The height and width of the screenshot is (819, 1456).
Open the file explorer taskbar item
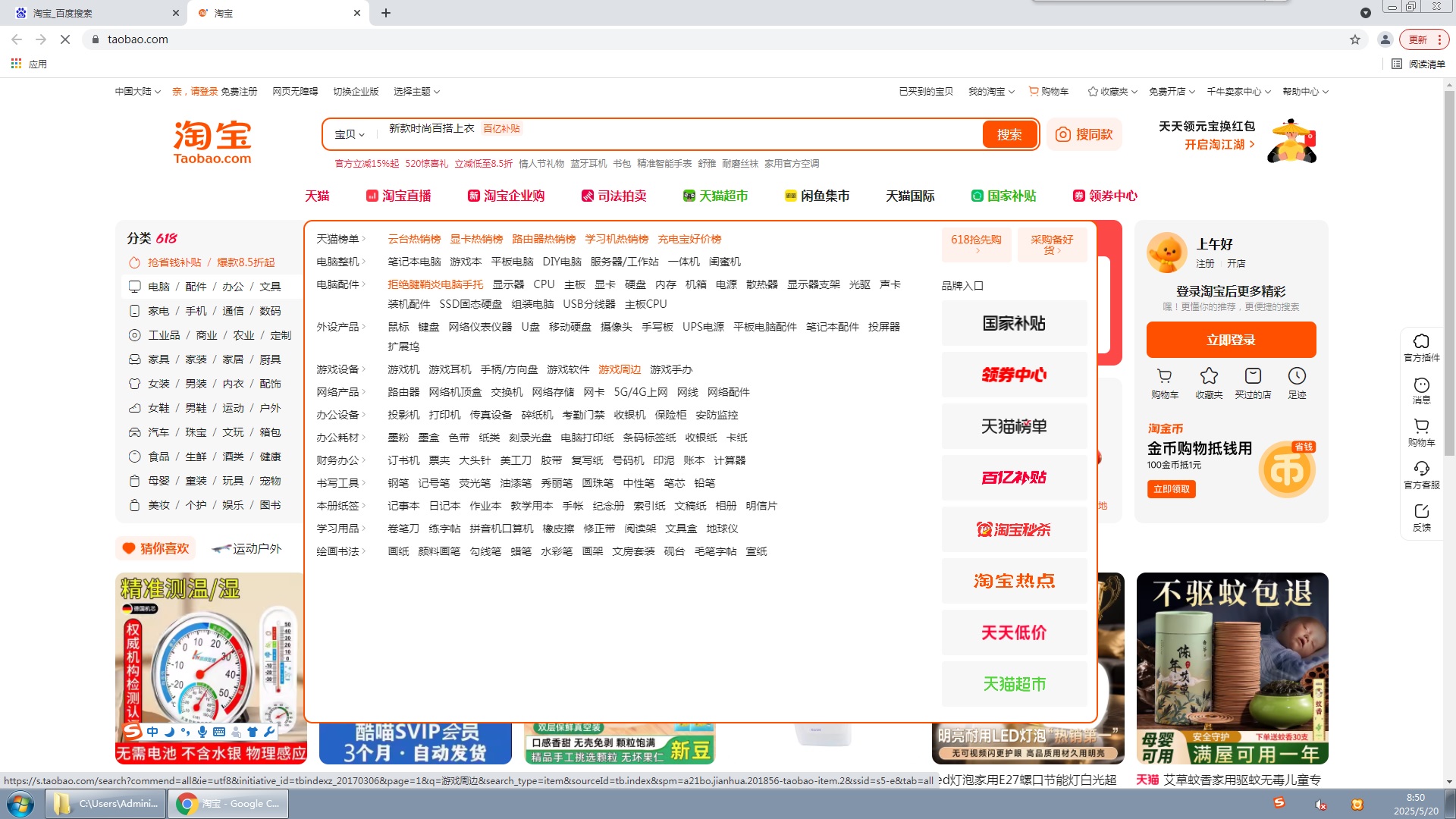pyautogui.click(x=105, y=804)
